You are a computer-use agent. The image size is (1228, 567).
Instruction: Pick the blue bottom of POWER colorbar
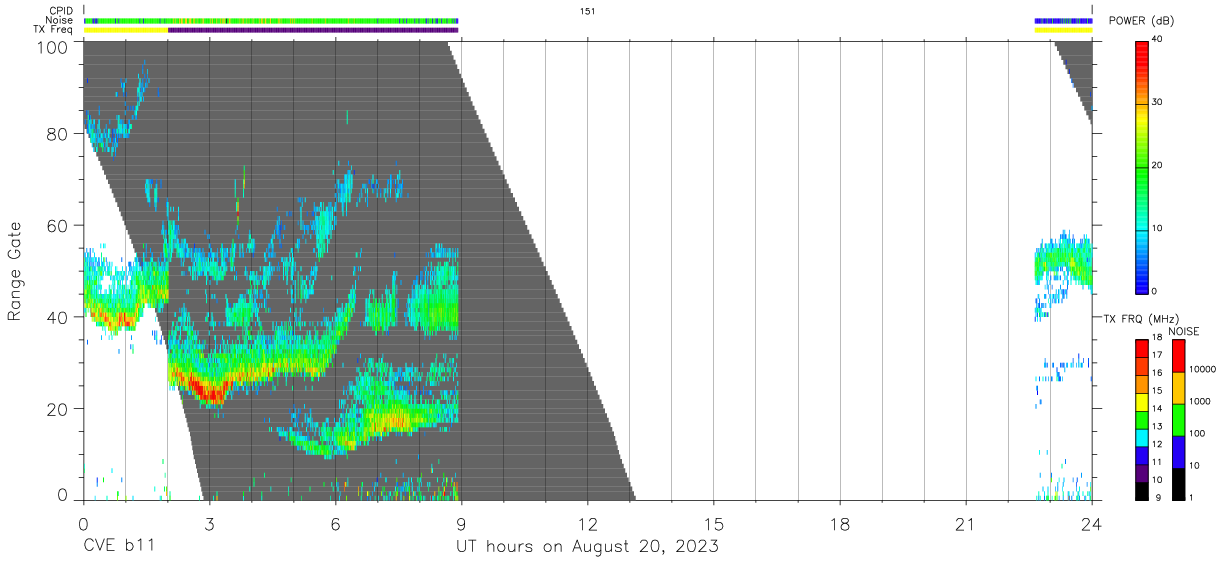click(x=1144, y=280)
